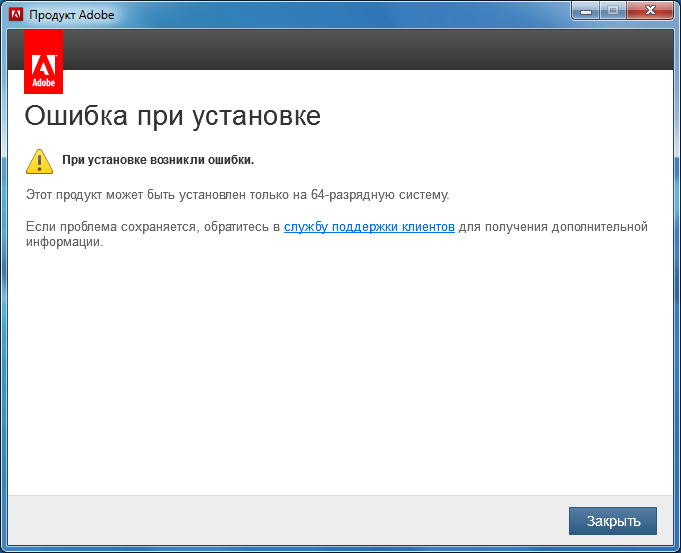Screen dimensions: 681x553
Task: Open the службу поддержки клиентов link
Action: coord(369,227)
